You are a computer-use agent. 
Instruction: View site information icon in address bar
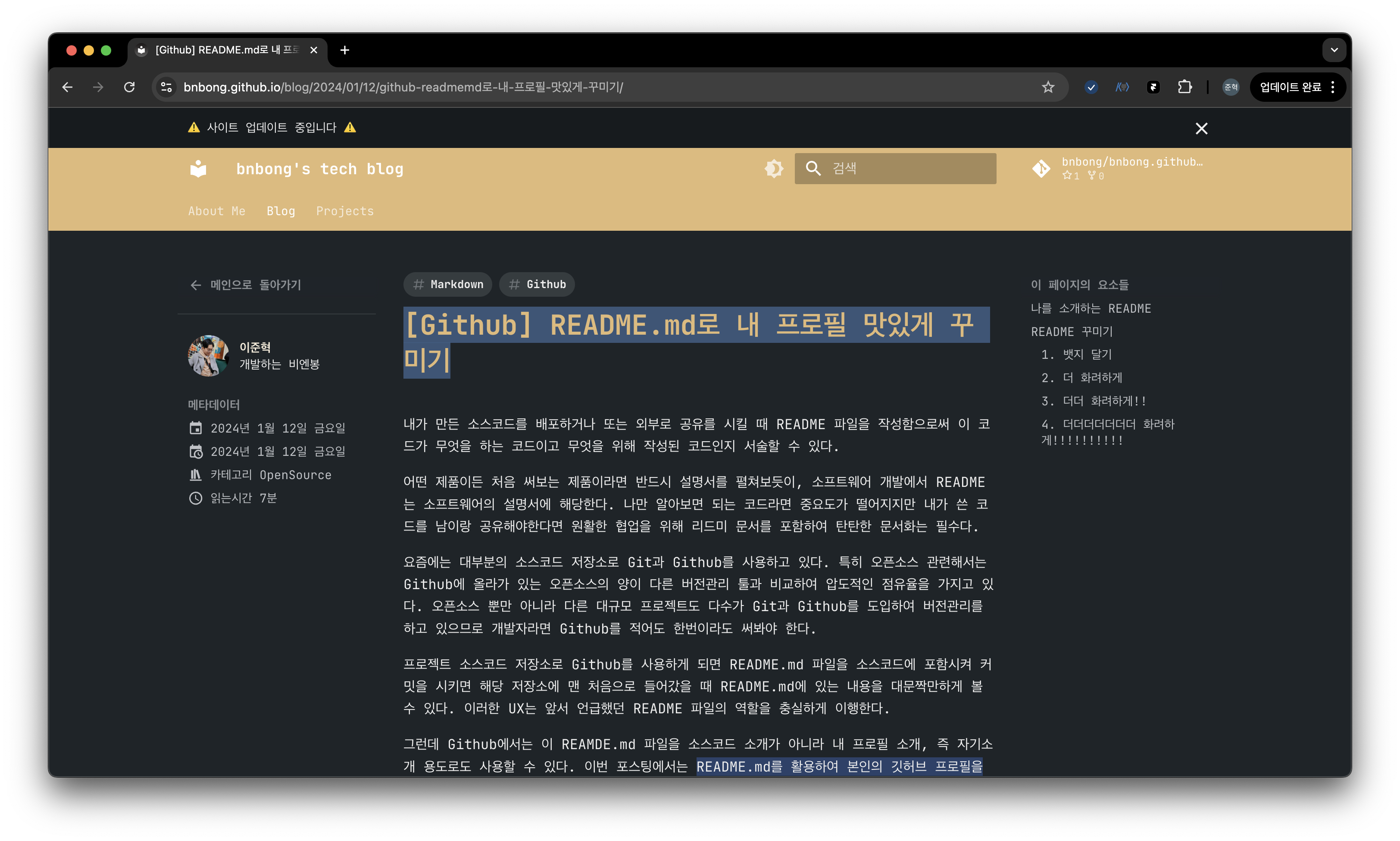tap(166, 87)
